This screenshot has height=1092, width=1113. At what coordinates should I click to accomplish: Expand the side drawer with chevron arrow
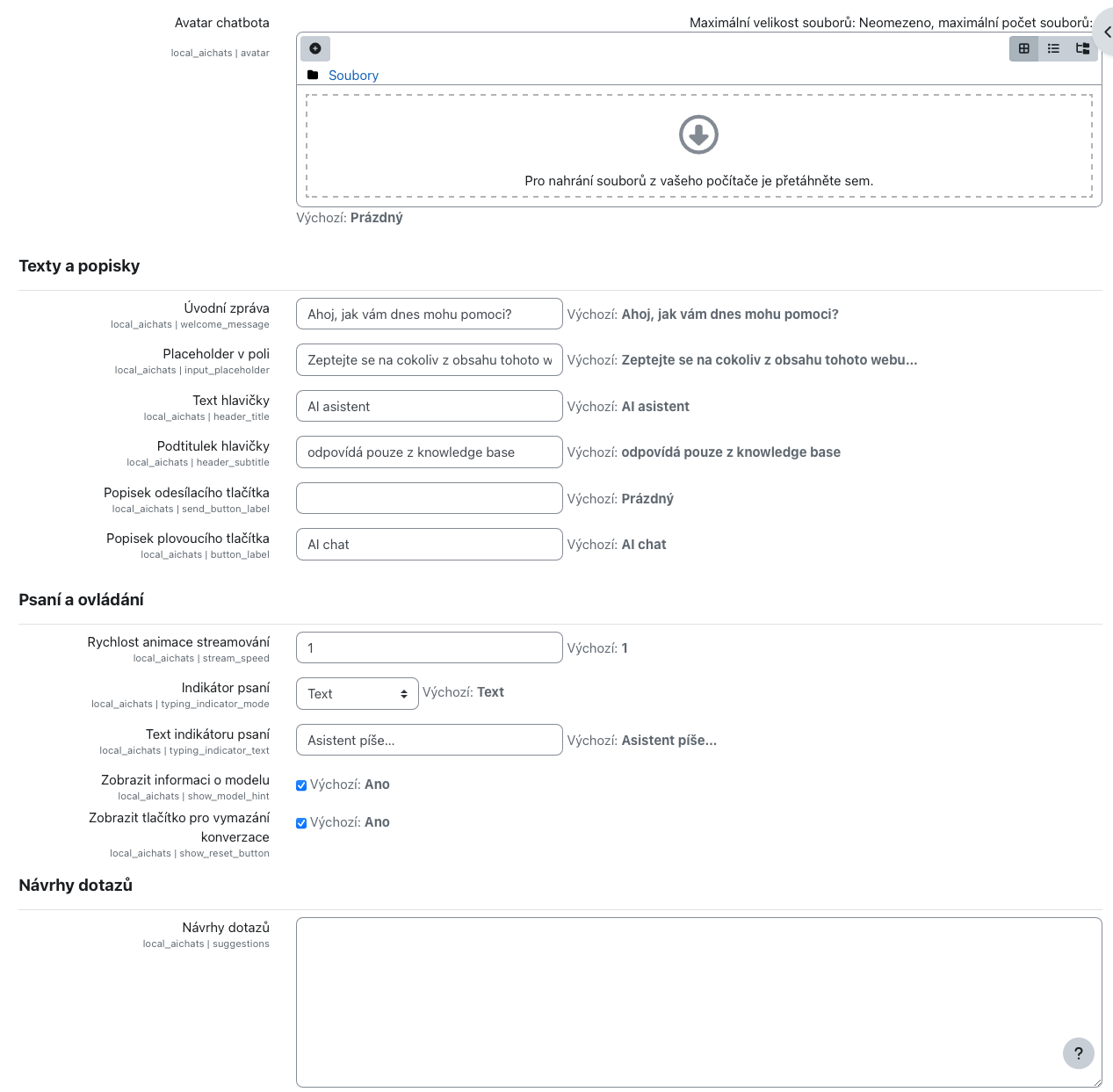[x=1106, y=33]
